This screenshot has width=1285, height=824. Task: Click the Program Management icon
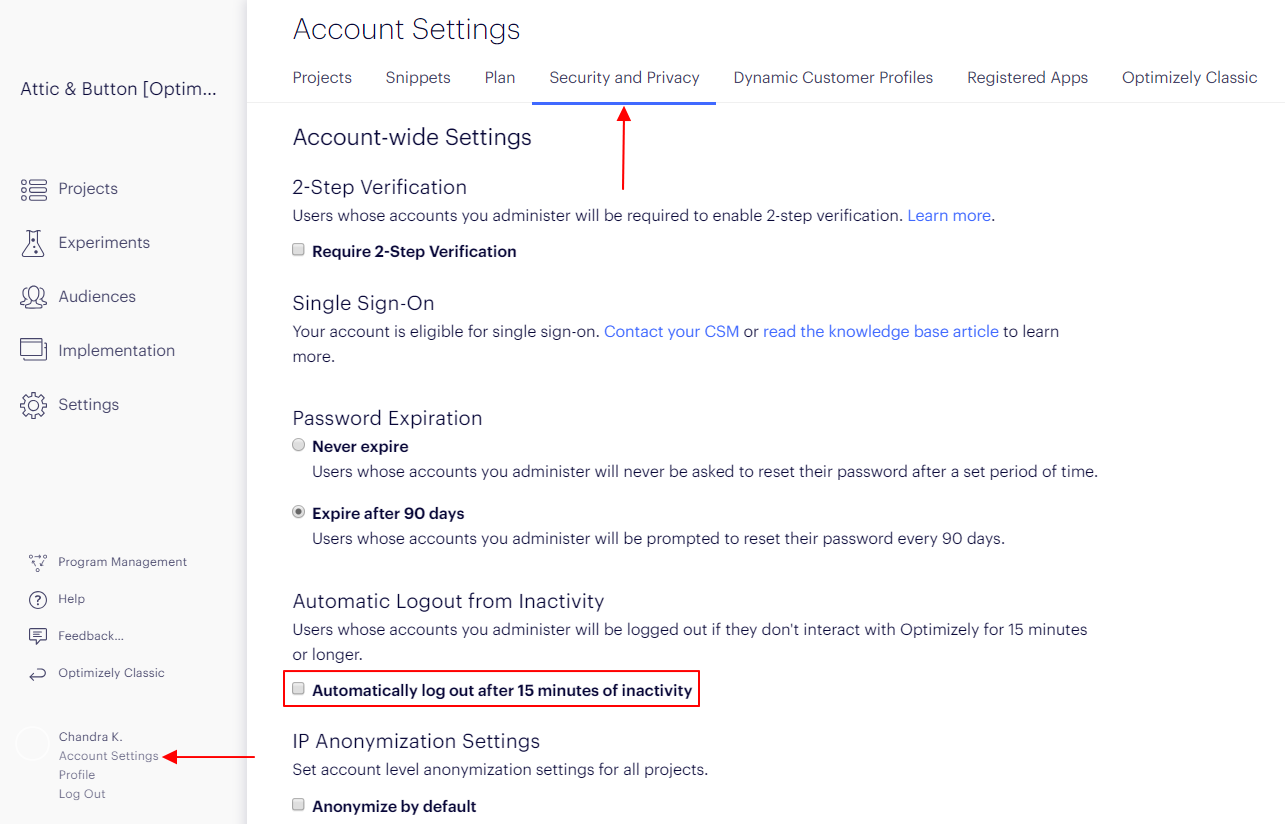tap(38, 562)
